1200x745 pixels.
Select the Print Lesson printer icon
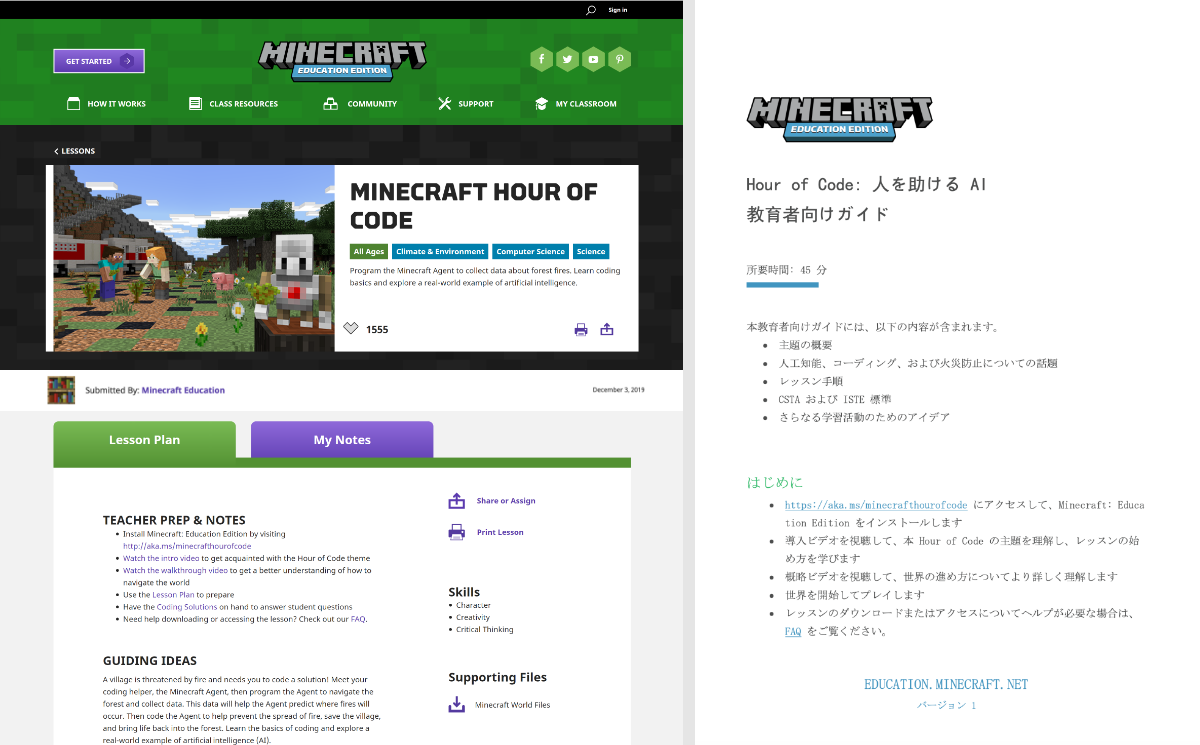tap(458, 531)
